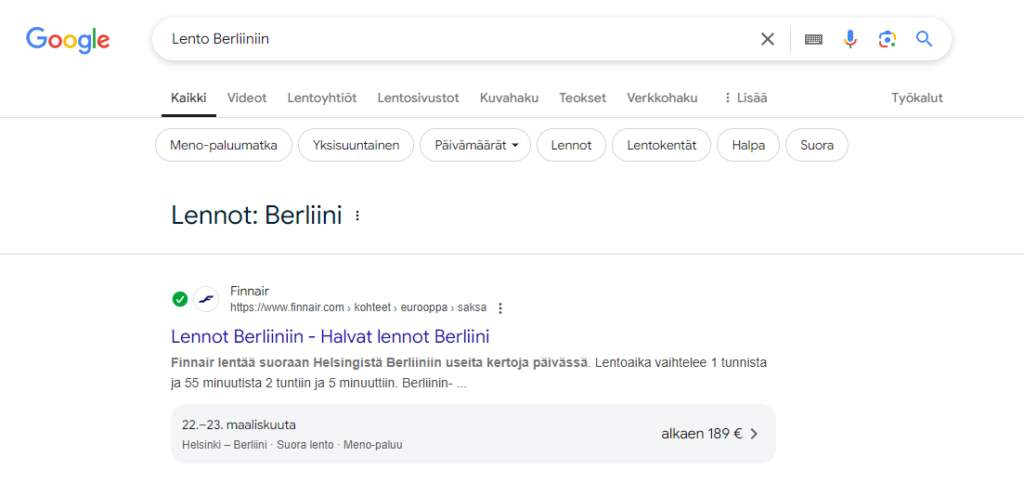Screen dimensions: 1024x483
Task: Apply the Lentokentät filter chip
Action: [x=662, y=145]
